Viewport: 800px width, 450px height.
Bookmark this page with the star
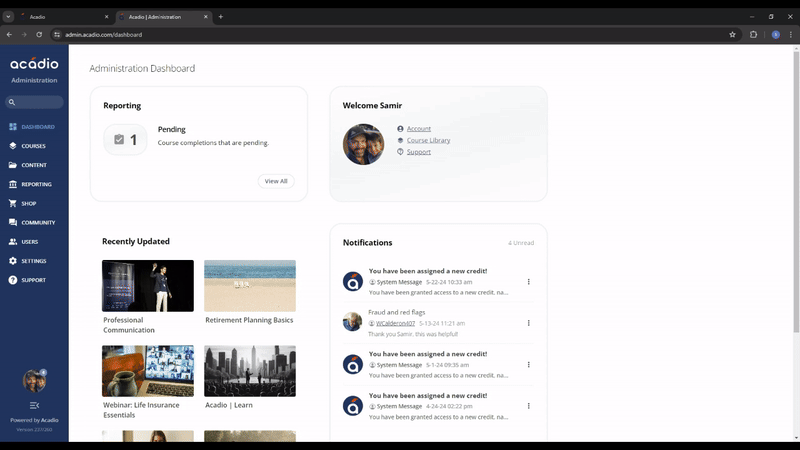pyautogui.click(x=732, y=35)
